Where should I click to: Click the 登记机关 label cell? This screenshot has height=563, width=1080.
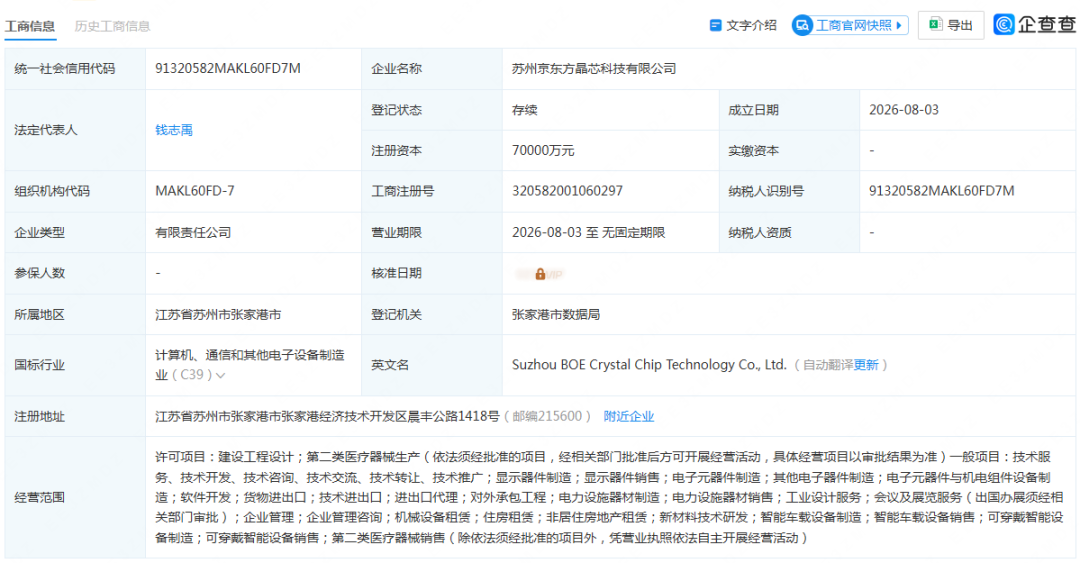point(432,315)
